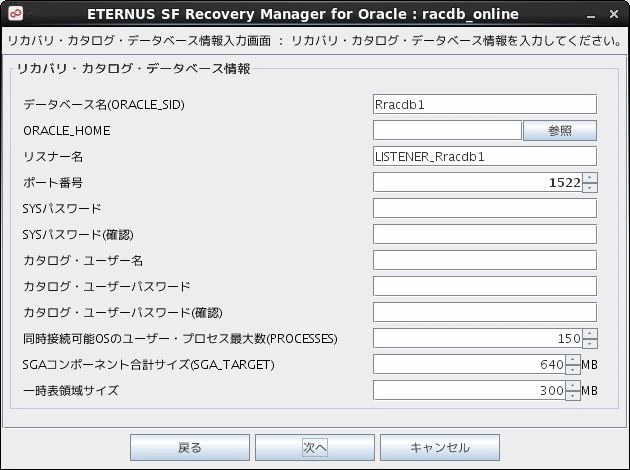Decrease the SGA_TARGET size with down arrow
This screenshot has width=630, height=470.
(573, 369)
